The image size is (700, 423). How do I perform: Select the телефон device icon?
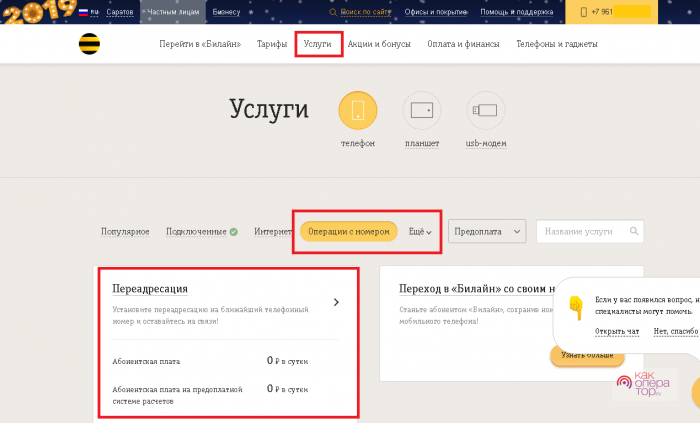[358, 110]
